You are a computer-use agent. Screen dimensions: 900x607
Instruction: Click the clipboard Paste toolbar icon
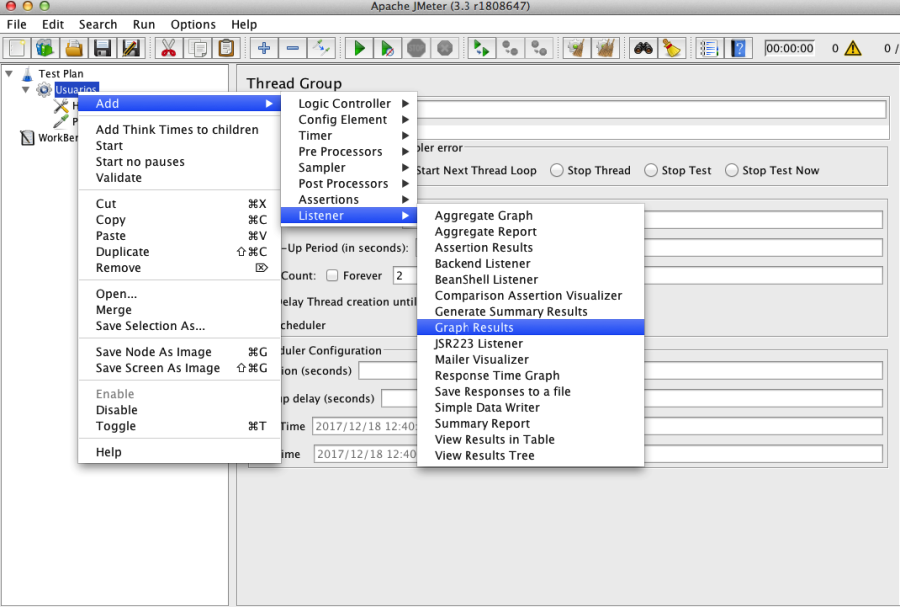click(226, 48)
